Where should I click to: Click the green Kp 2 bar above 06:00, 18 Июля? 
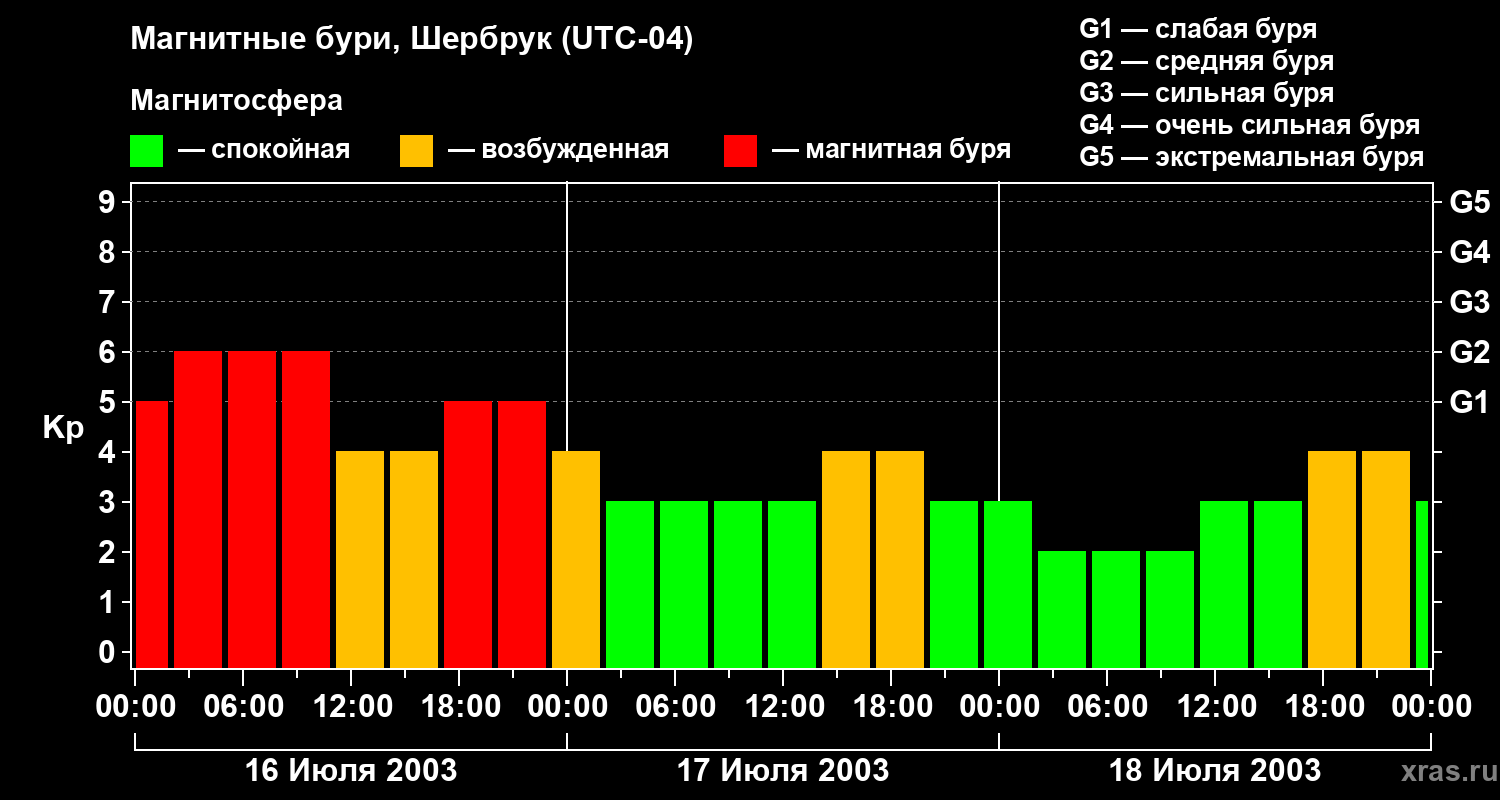coord(1116,610)
